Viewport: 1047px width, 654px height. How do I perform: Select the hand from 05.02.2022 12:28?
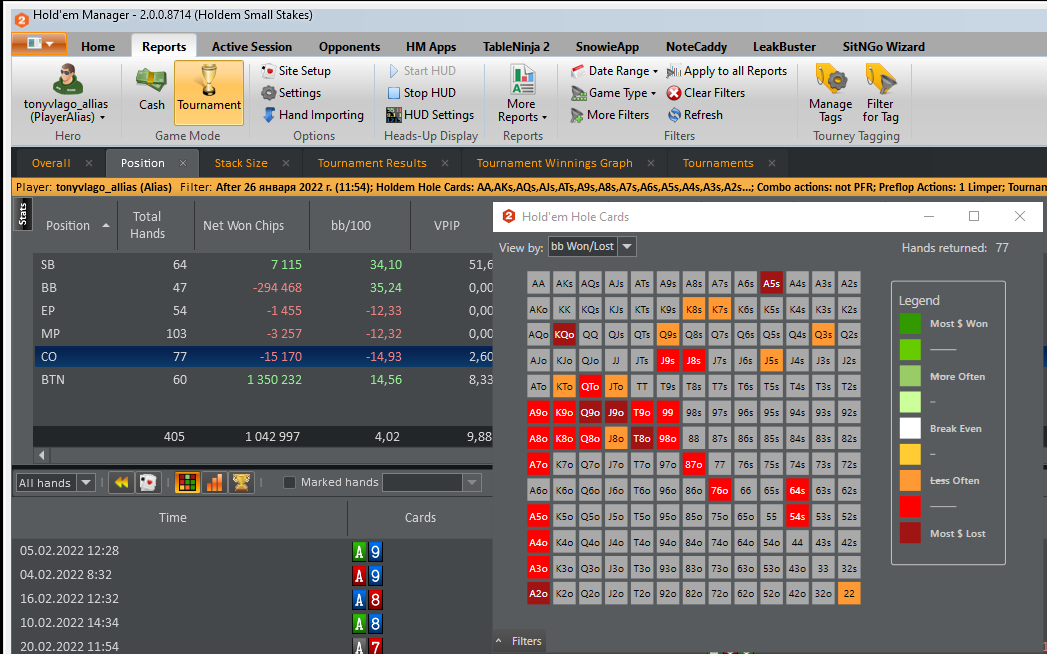click(252, 551)
